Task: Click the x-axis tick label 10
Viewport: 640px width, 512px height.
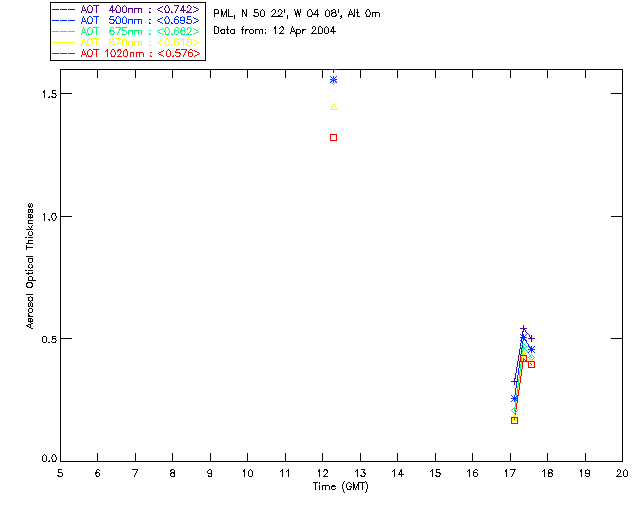Action: [247, 473]
